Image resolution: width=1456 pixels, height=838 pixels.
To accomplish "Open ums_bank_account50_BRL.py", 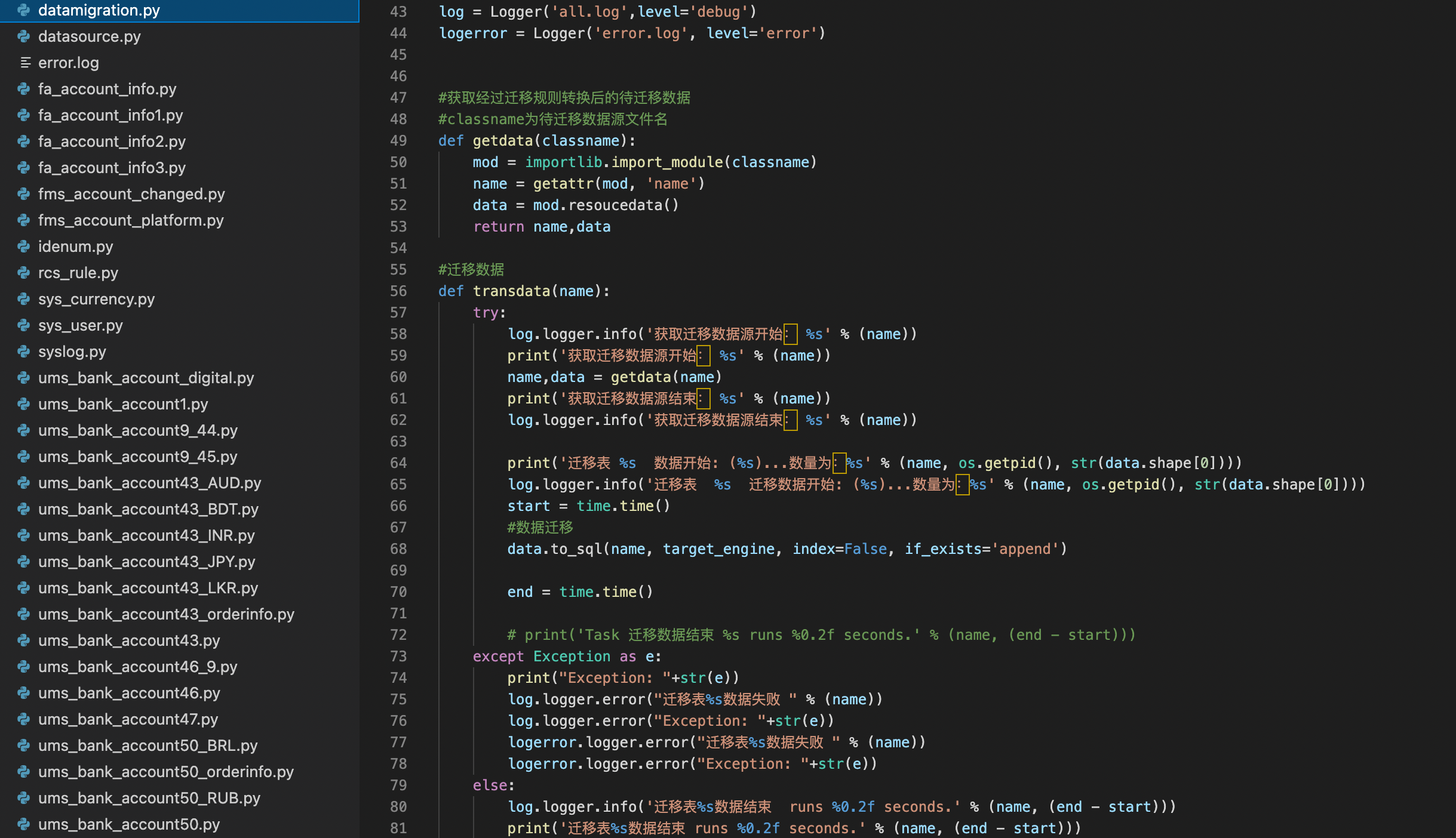I will click(x=179, y=745).
